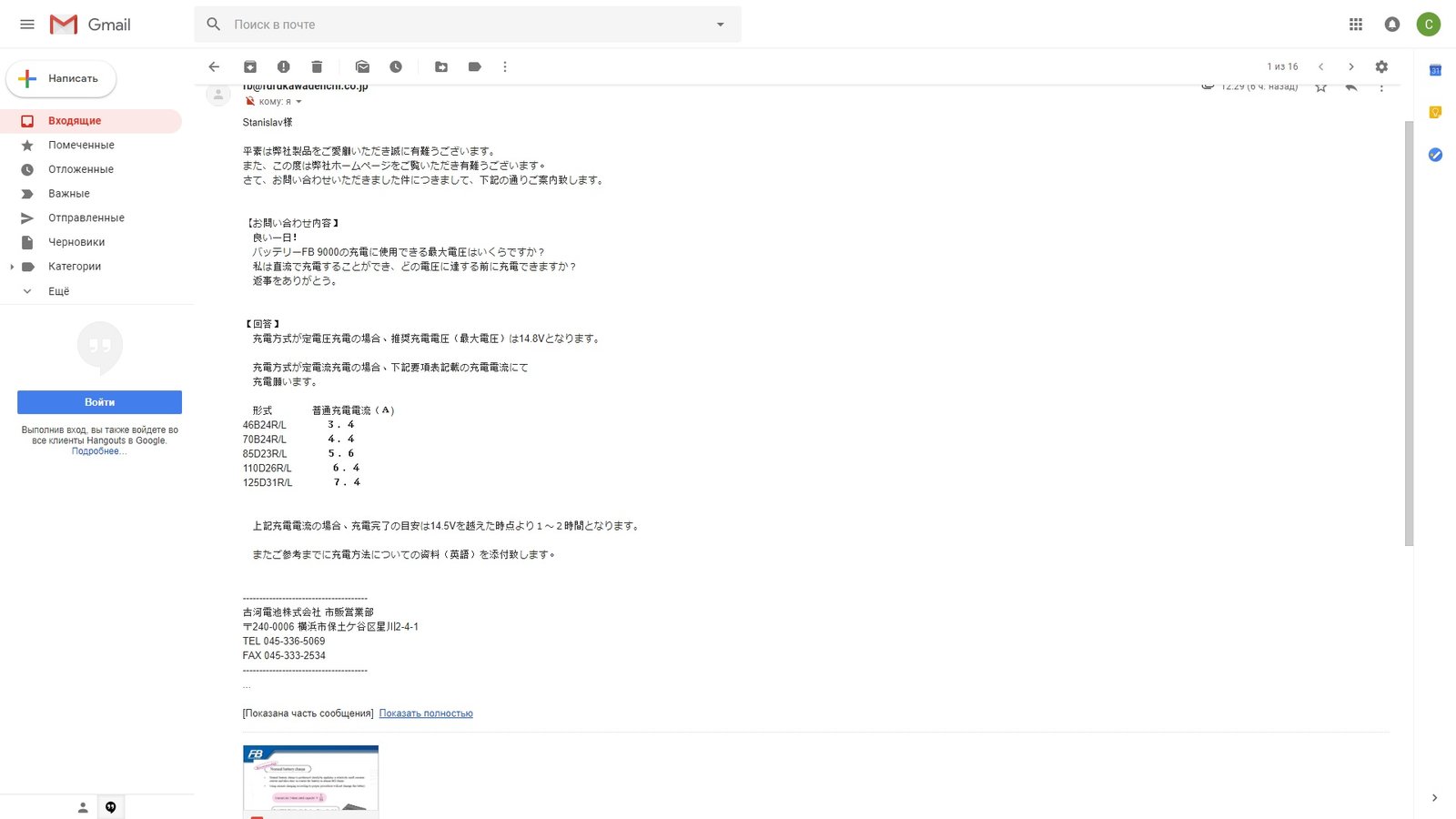Click the Gmail logo
The height and width of the screenshot is (819, 1456).
tap(90, 25)
